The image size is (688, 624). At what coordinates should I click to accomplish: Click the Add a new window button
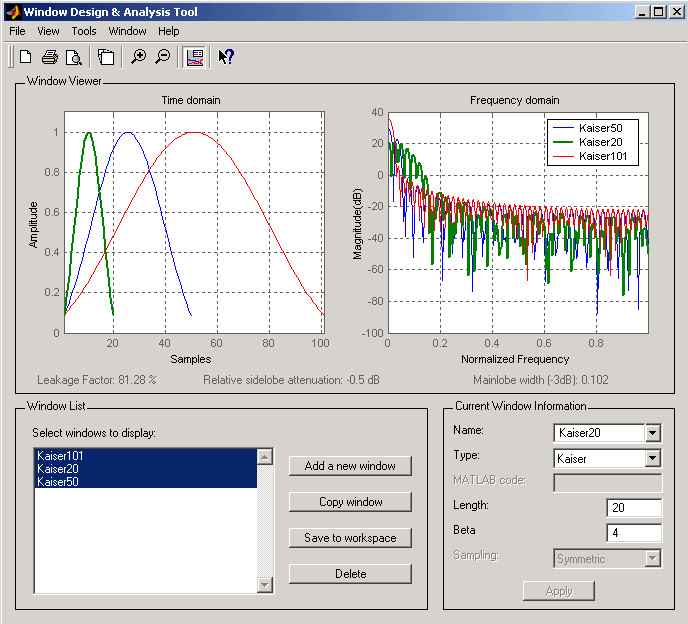point(350,466)
